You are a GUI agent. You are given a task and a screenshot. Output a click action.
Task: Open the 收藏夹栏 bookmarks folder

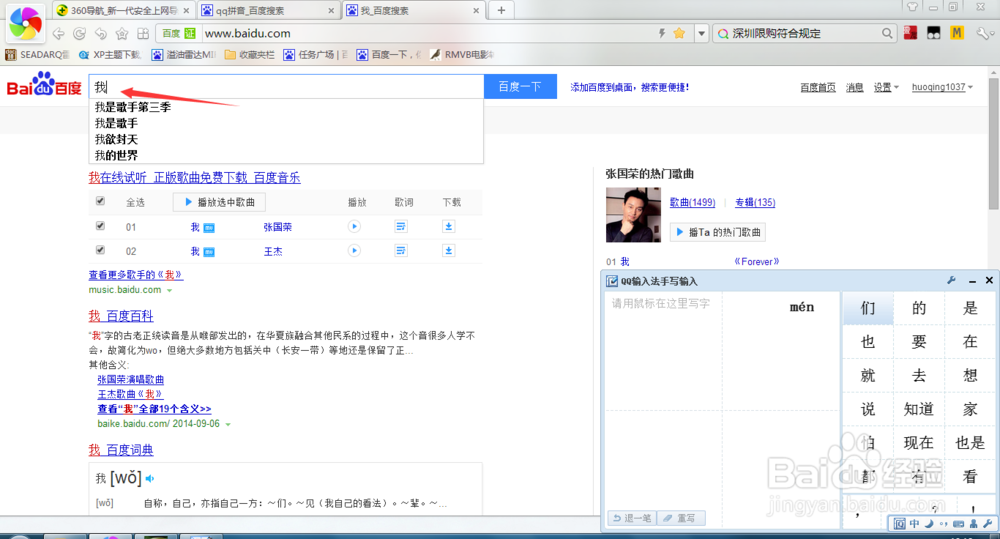point(250,55)
